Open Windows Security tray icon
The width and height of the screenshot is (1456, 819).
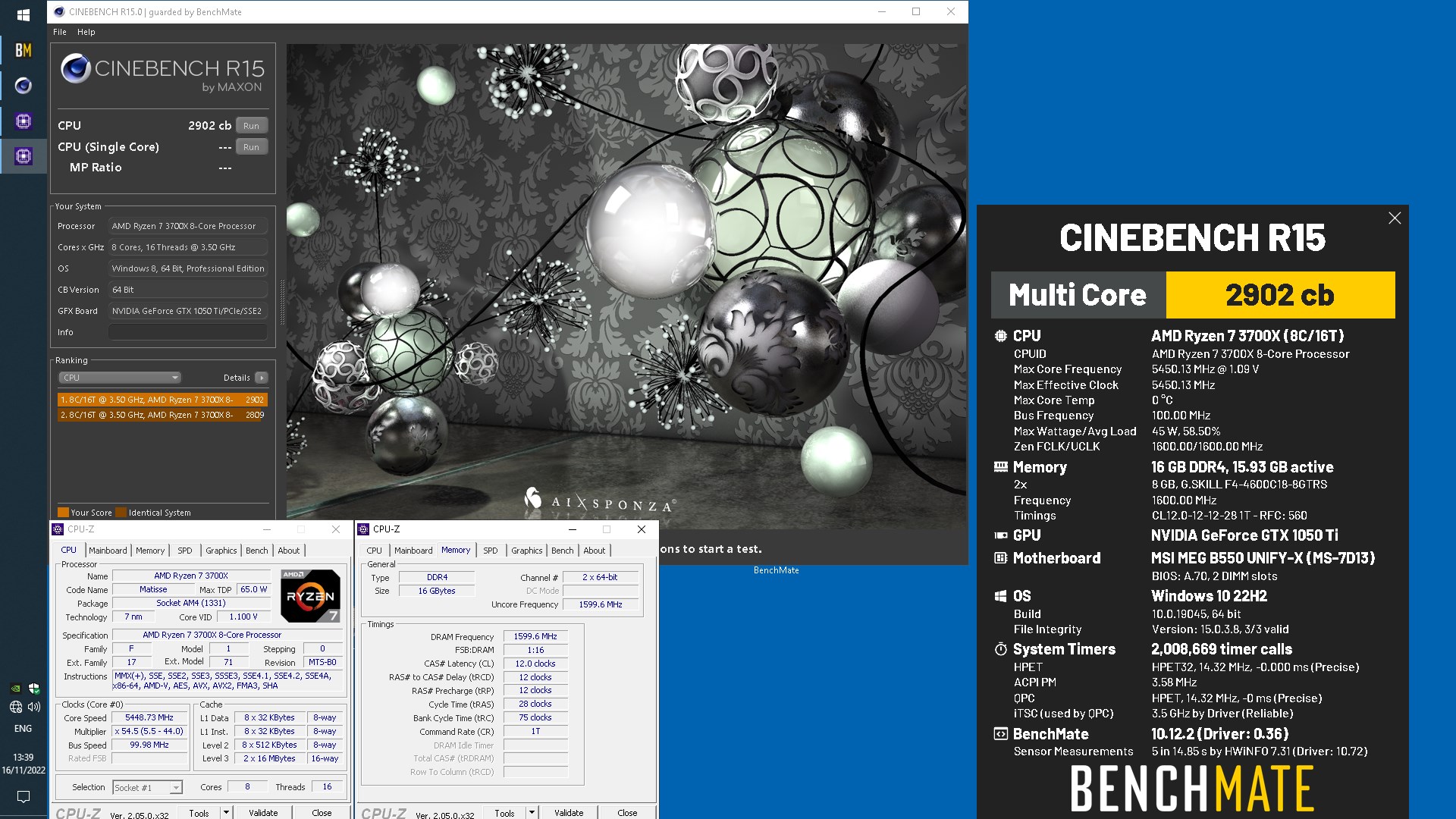tap(33, 689)
